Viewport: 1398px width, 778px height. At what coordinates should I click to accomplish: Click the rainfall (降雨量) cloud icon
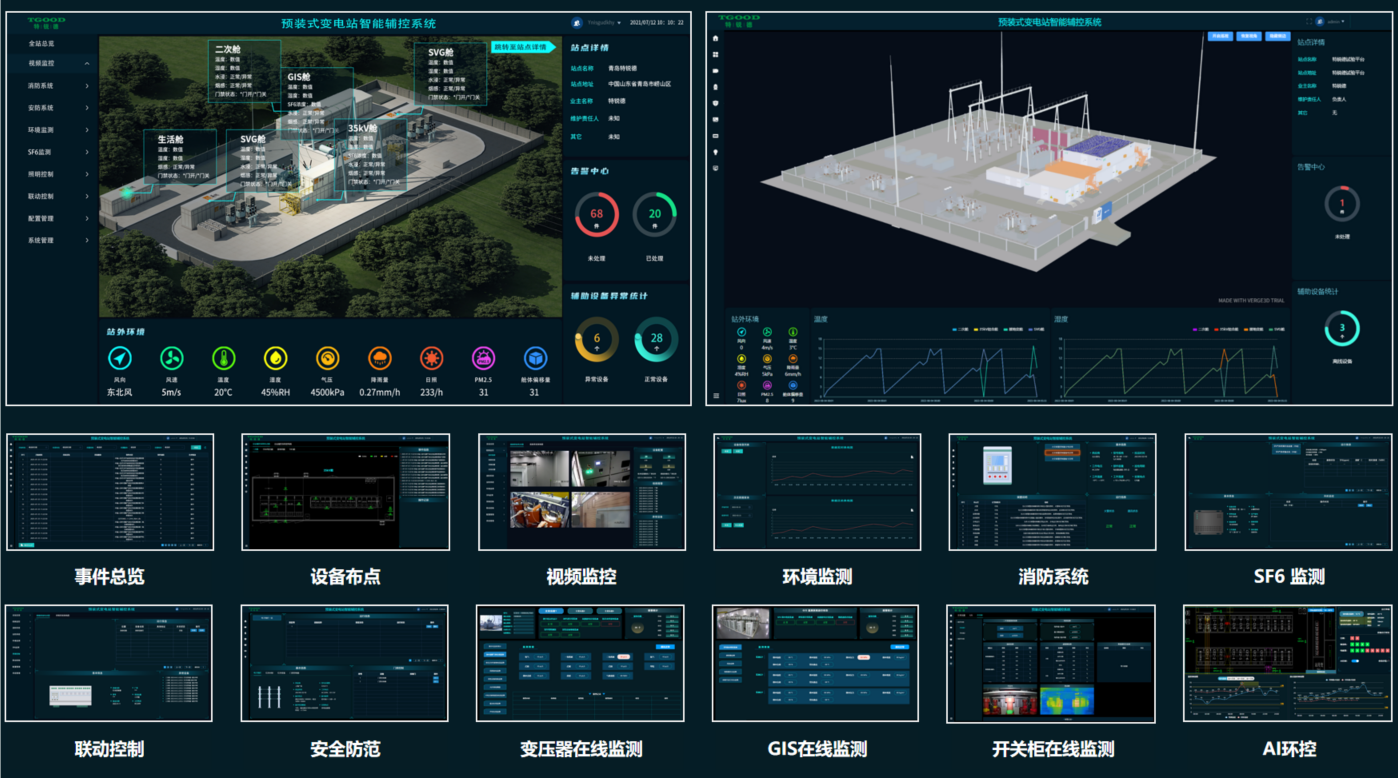[380, 358]
